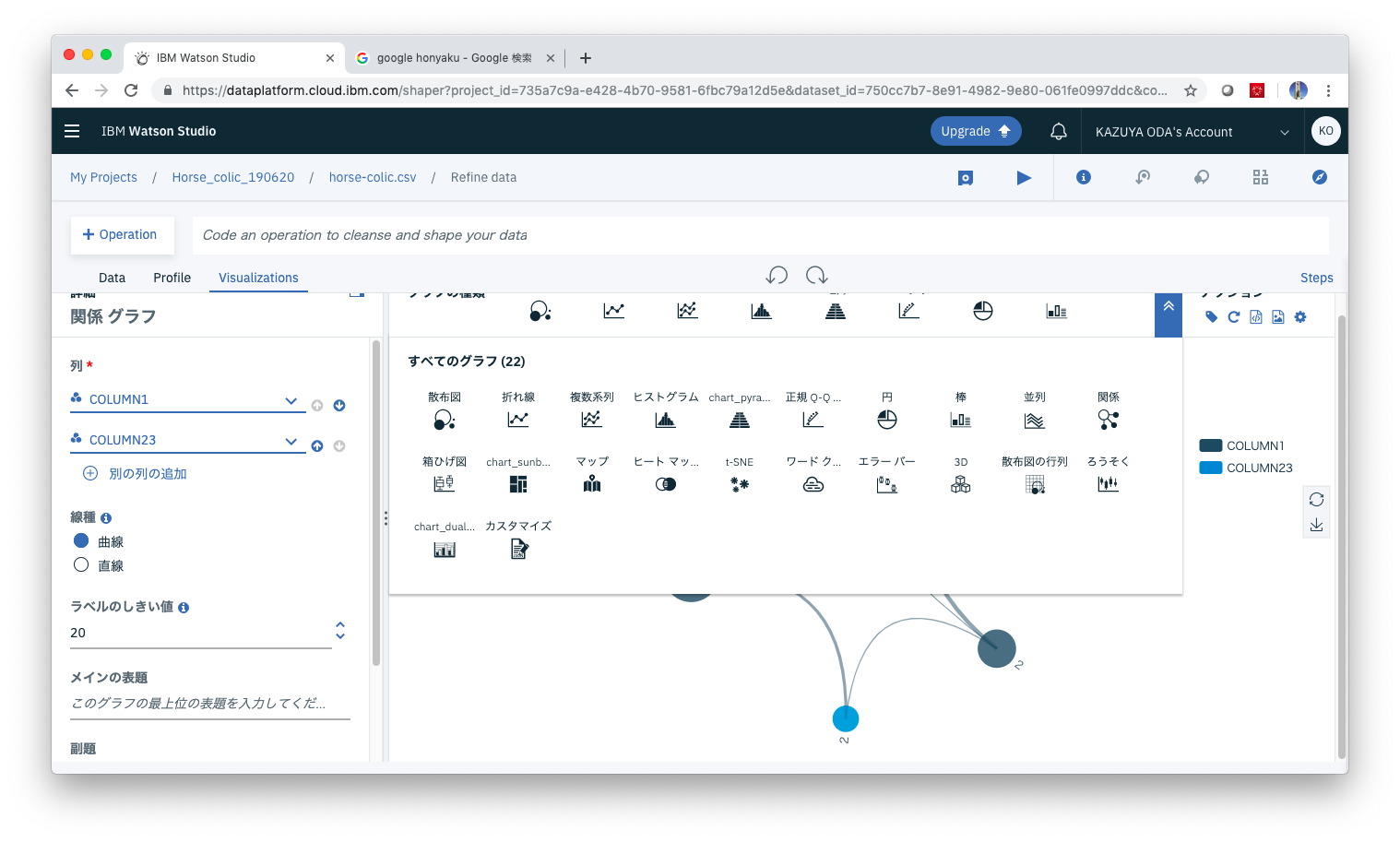
Task: Click the 別の列の追加 add column link
Action: click(133, 473)
